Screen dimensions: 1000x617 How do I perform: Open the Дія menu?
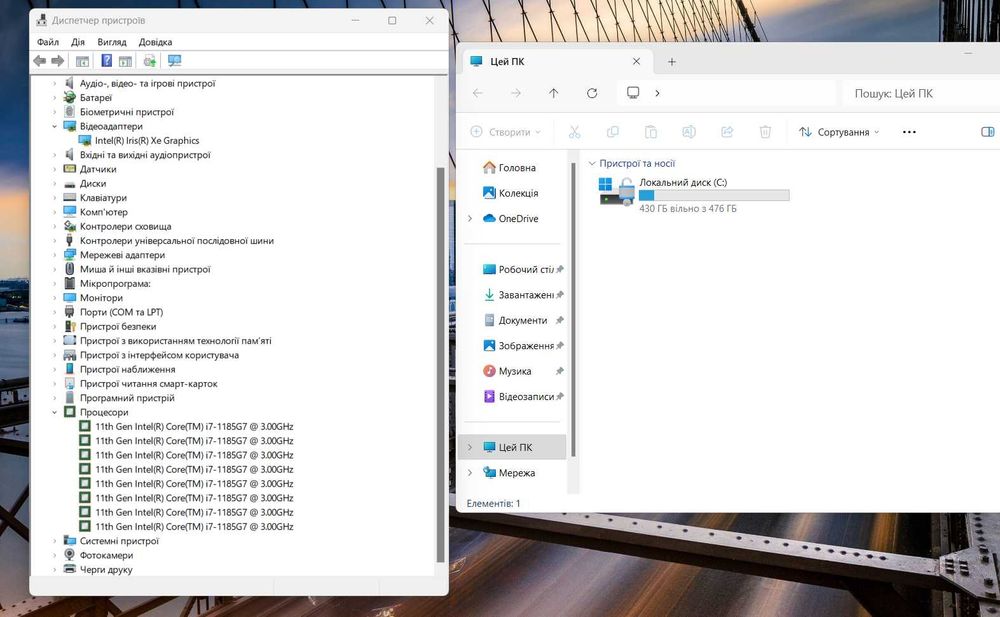coord(78,42)
